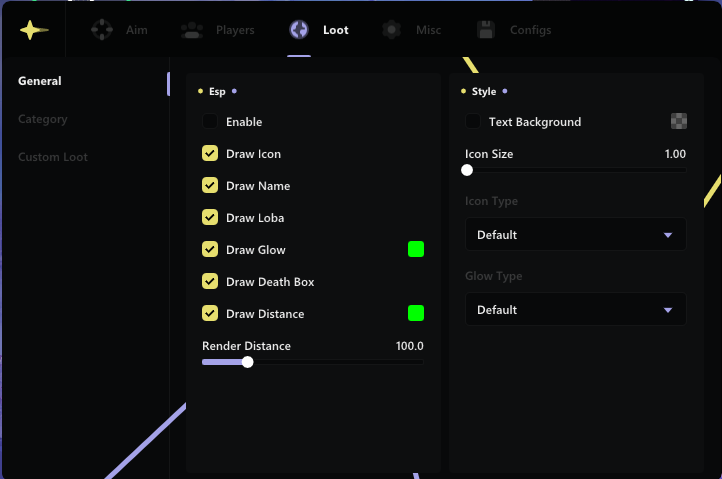This screenshot has height=479, width=722.
Task: Click the Players group icon
Action: coord(192,30)
